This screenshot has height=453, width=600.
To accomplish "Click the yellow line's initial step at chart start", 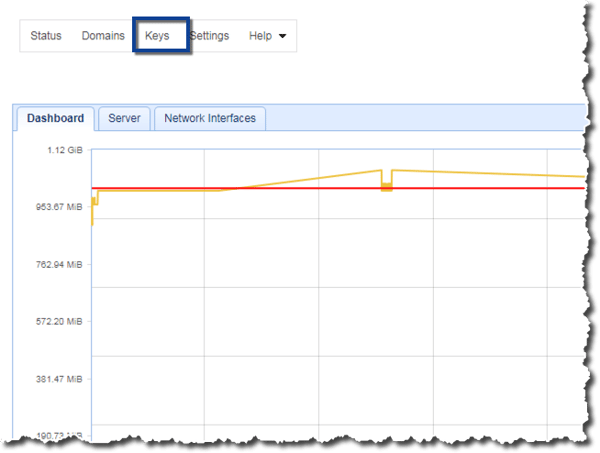I will [94, 203].
